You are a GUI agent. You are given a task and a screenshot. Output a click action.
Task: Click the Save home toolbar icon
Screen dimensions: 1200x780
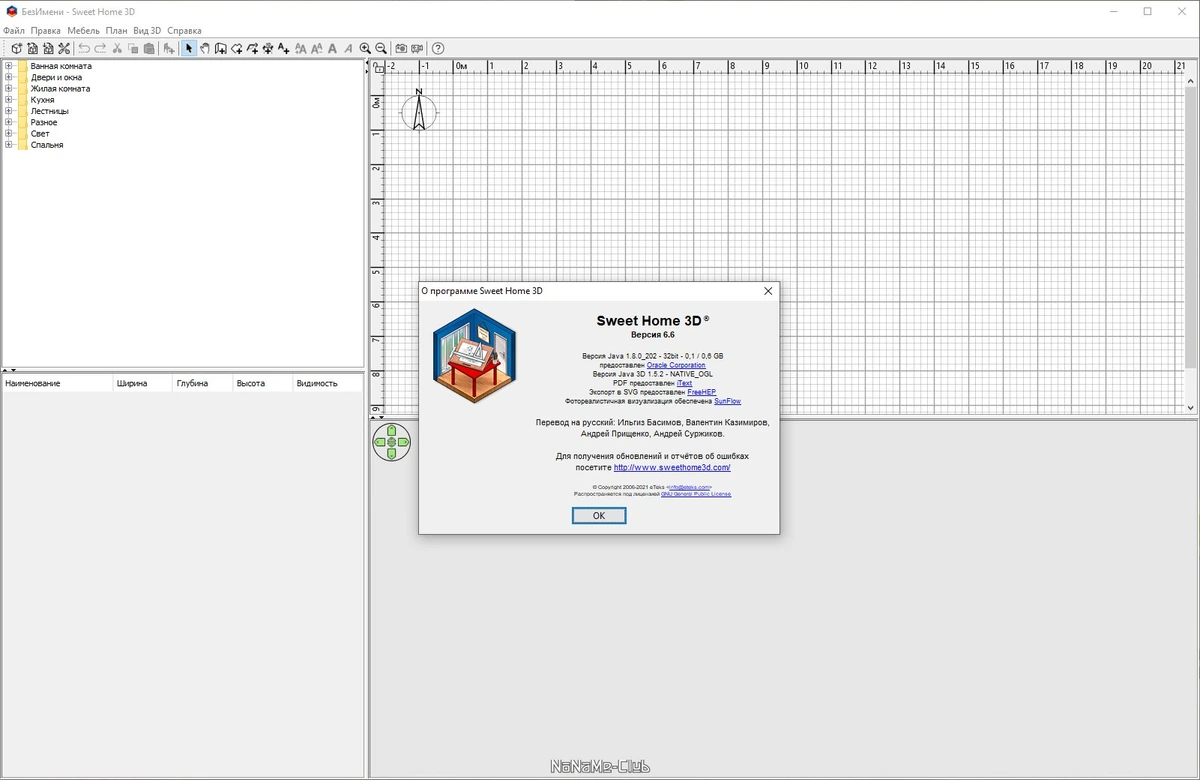click(48, 48)
